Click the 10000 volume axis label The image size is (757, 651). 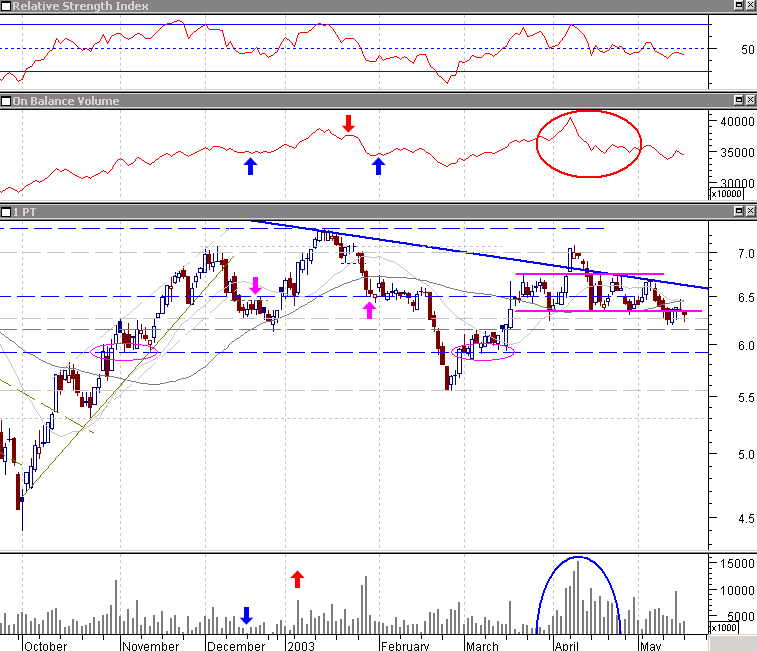click(737, 591)
